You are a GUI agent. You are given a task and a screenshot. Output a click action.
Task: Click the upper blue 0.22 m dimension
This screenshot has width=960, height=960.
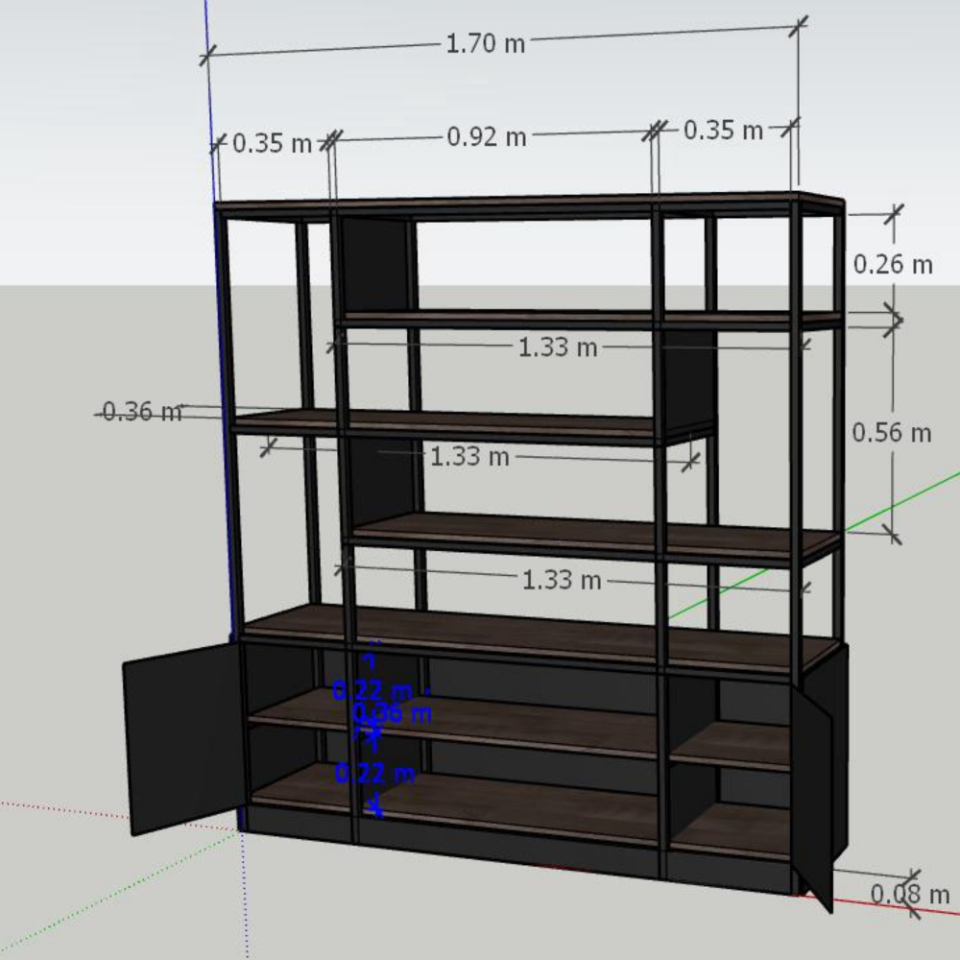(x=371, y=690)
